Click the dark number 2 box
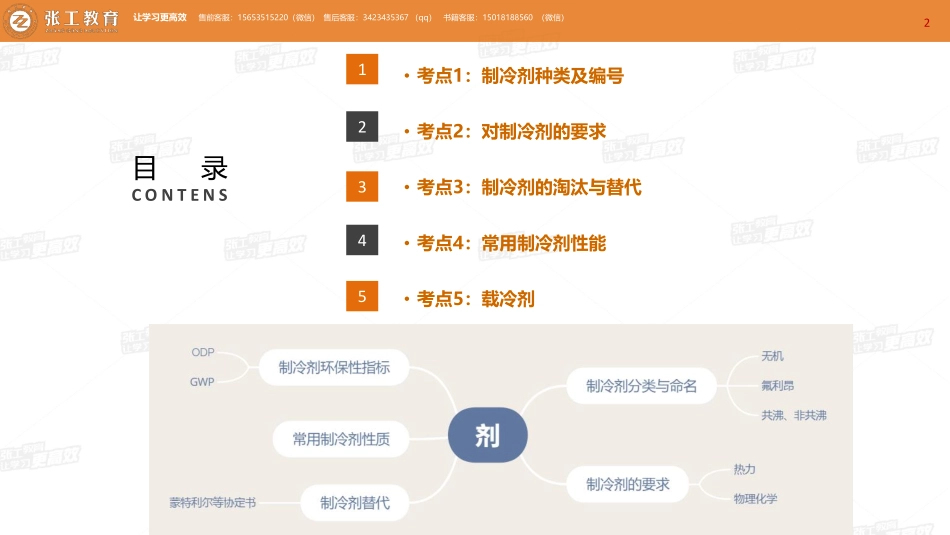 click(x=362, y=127)
